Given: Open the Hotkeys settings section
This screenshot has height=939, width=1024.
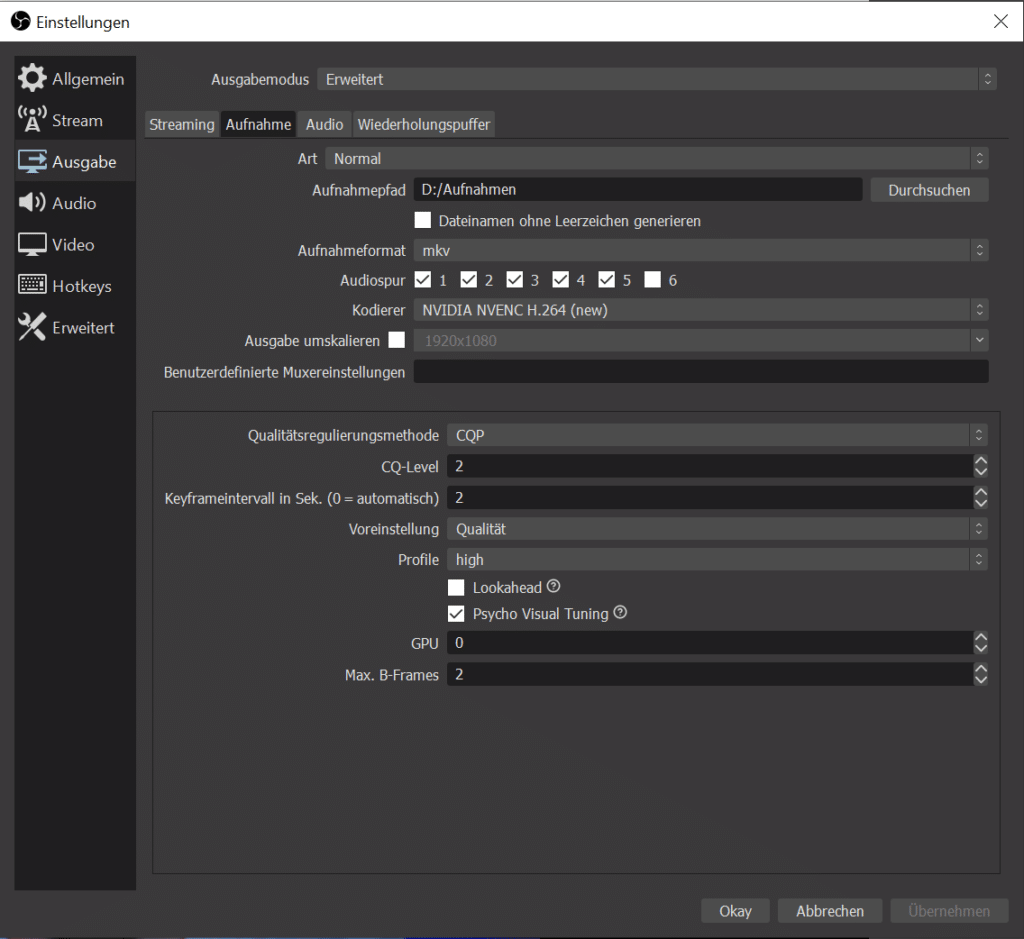Looking at the screenshot, I should click(x=75, y=286).
